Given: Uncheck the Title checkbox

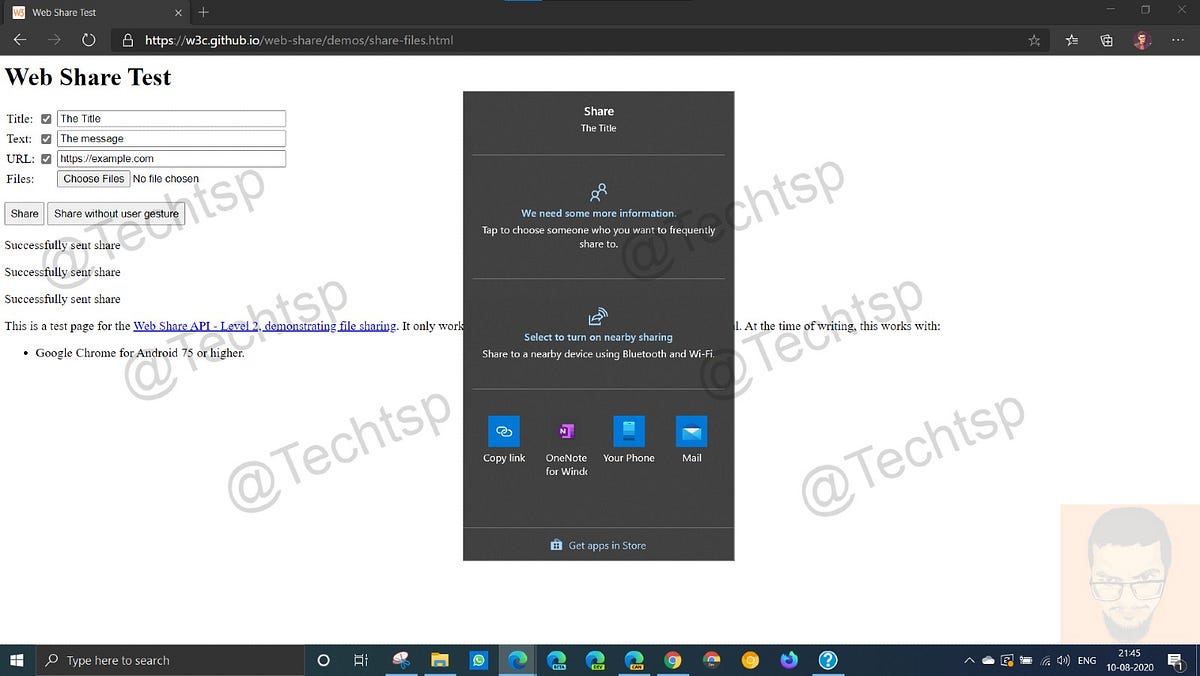Looking at the screenshot, I should pyautogui.click(x=46, y=118).
